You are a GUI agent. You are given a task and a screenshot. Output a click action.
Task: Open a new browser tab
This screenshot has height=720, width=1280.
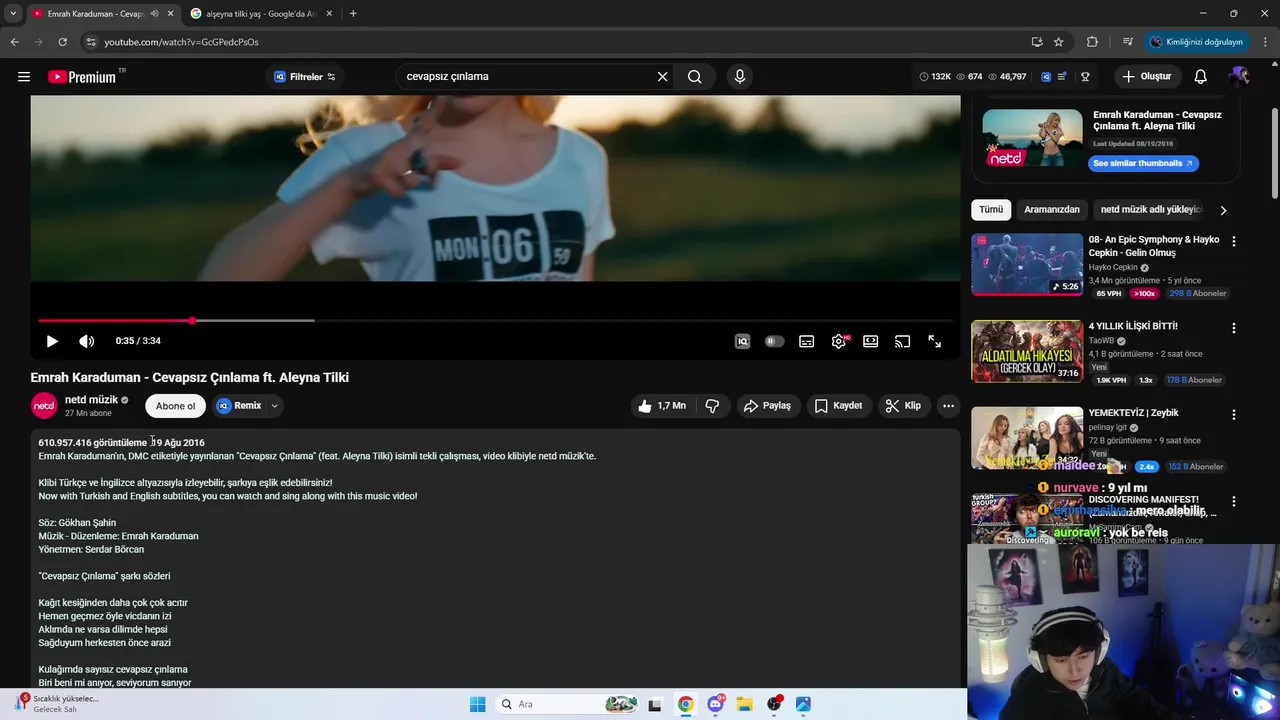(x=353, y=14)
